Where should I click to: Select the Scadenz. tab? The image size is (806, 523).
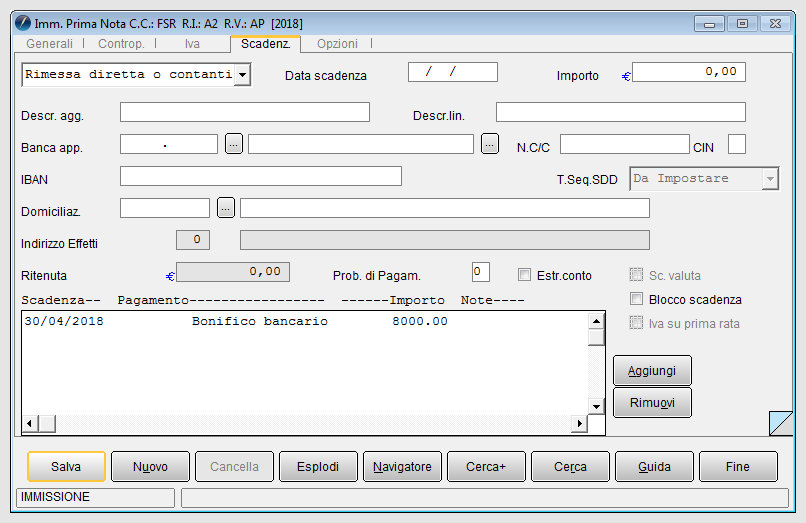[x=266, y=44]
